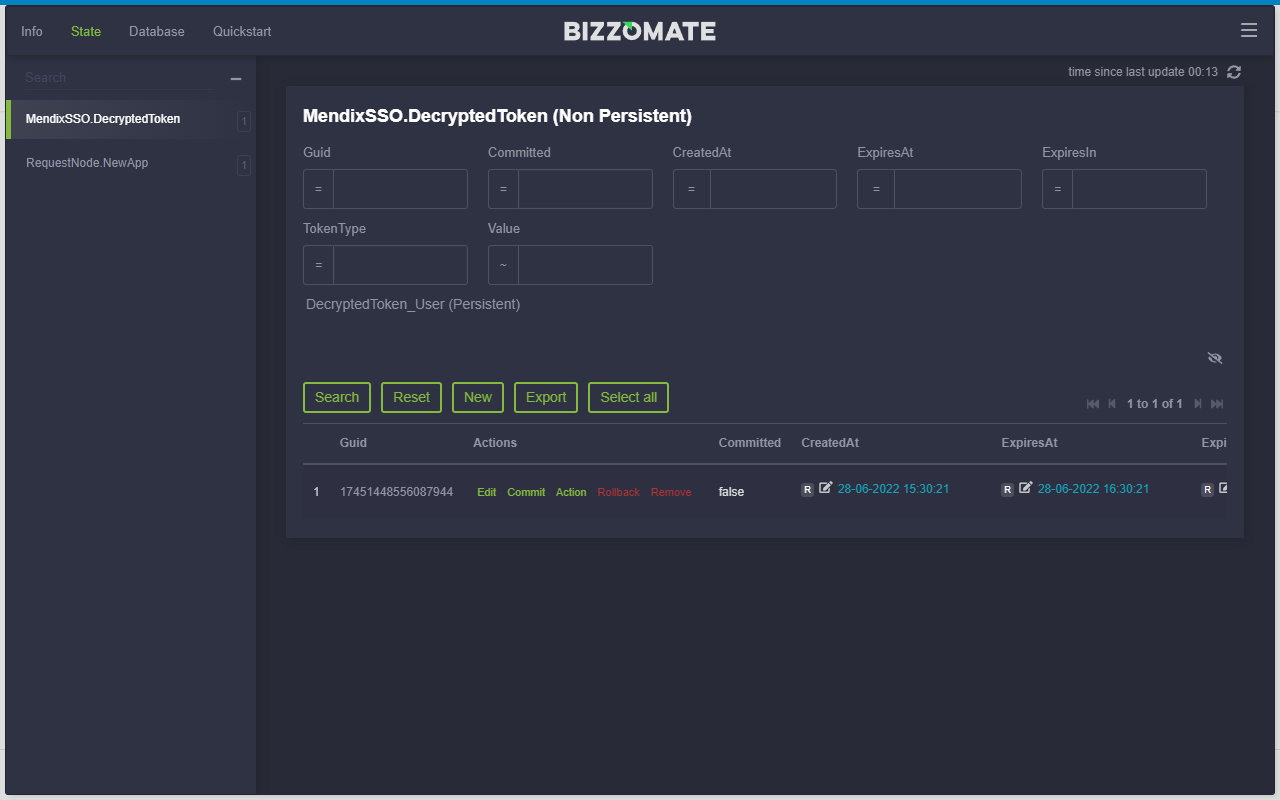Click the Guid filter input field
Screen dimensions: 1280x800
[400, 189]
